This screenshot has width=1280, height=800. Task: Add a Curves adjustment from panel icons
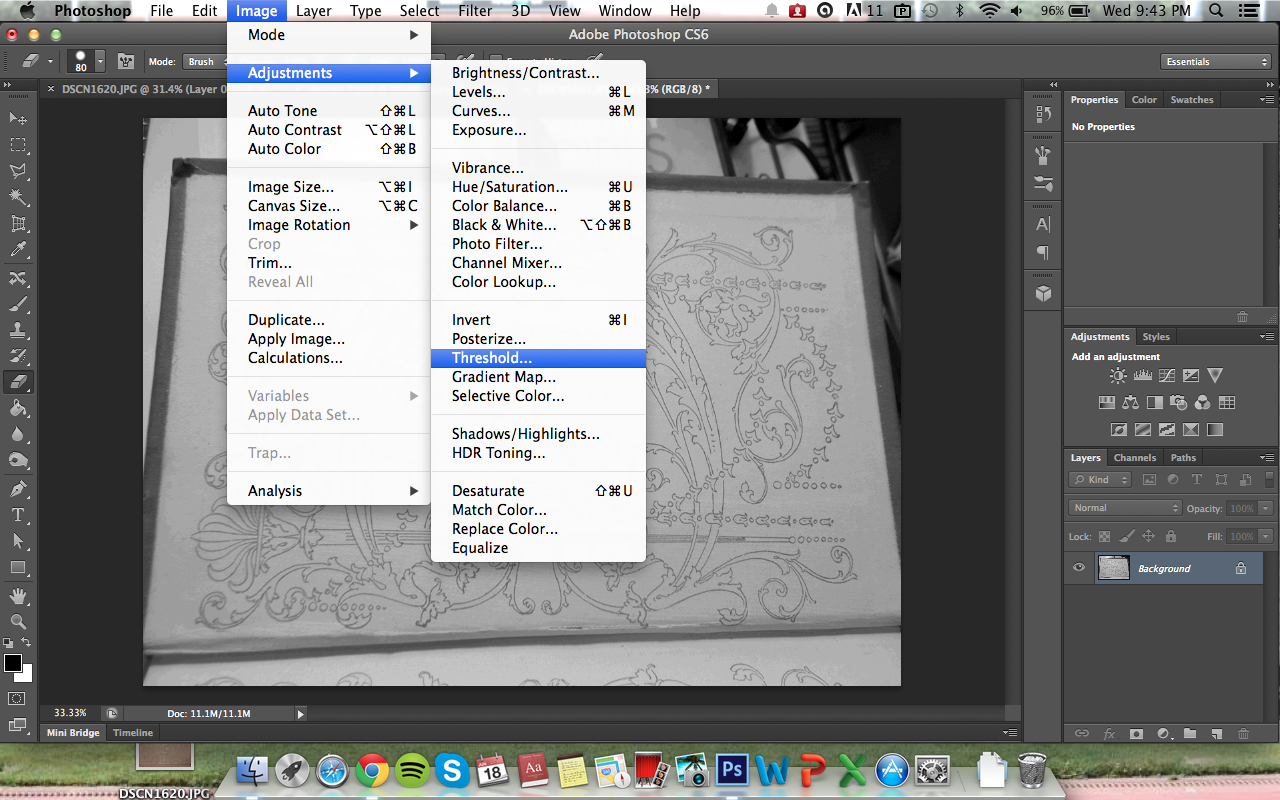[x=1167, y=376]
